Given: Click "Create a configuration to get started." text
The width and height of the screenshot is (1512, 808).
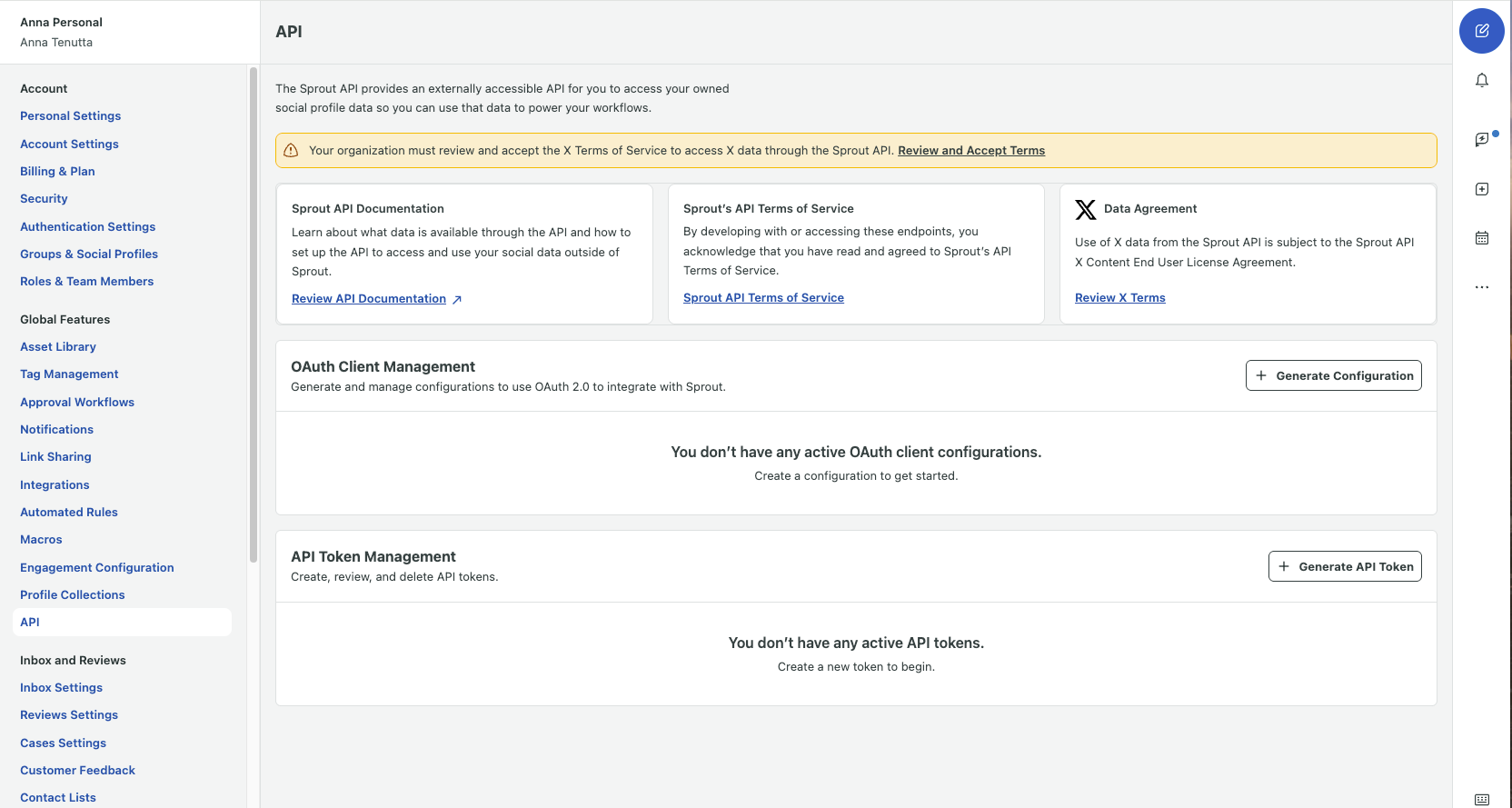Looking at the screenshot, I should 856,476.
